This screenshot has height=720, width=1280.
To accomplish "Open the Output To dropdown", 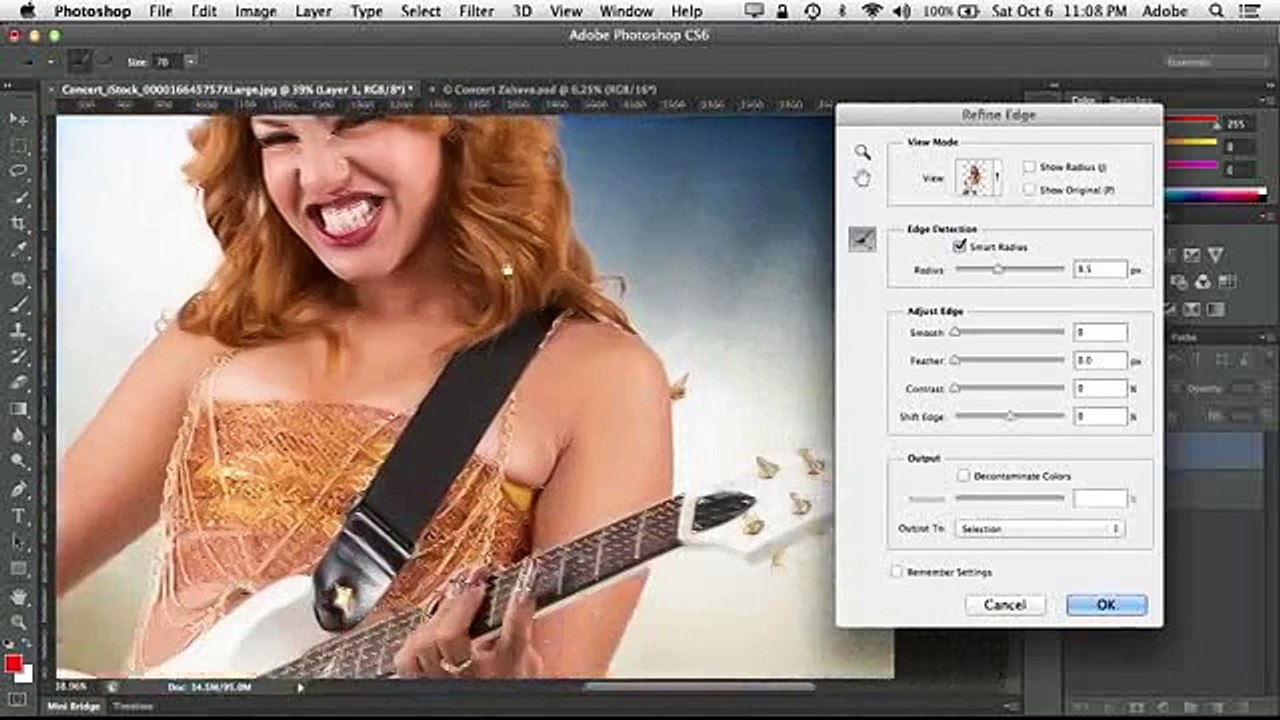I will 1039,528.
